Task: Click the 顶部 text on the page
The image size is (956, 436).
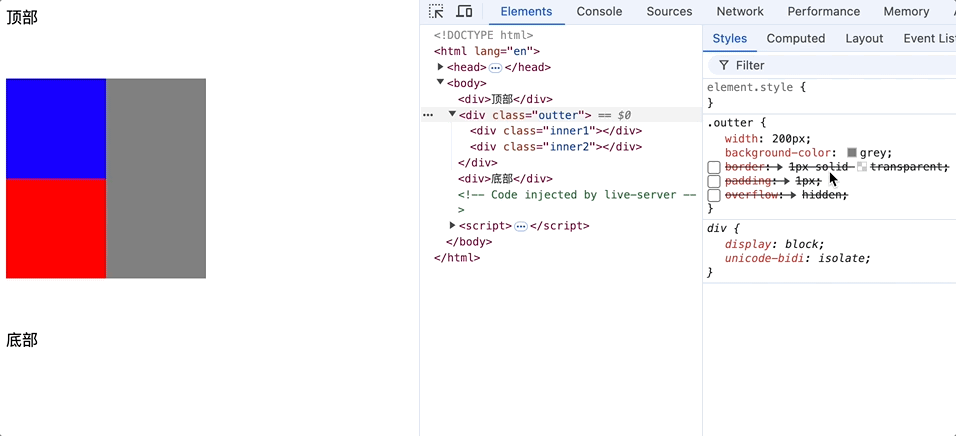Action: click(x=22, y=18)
